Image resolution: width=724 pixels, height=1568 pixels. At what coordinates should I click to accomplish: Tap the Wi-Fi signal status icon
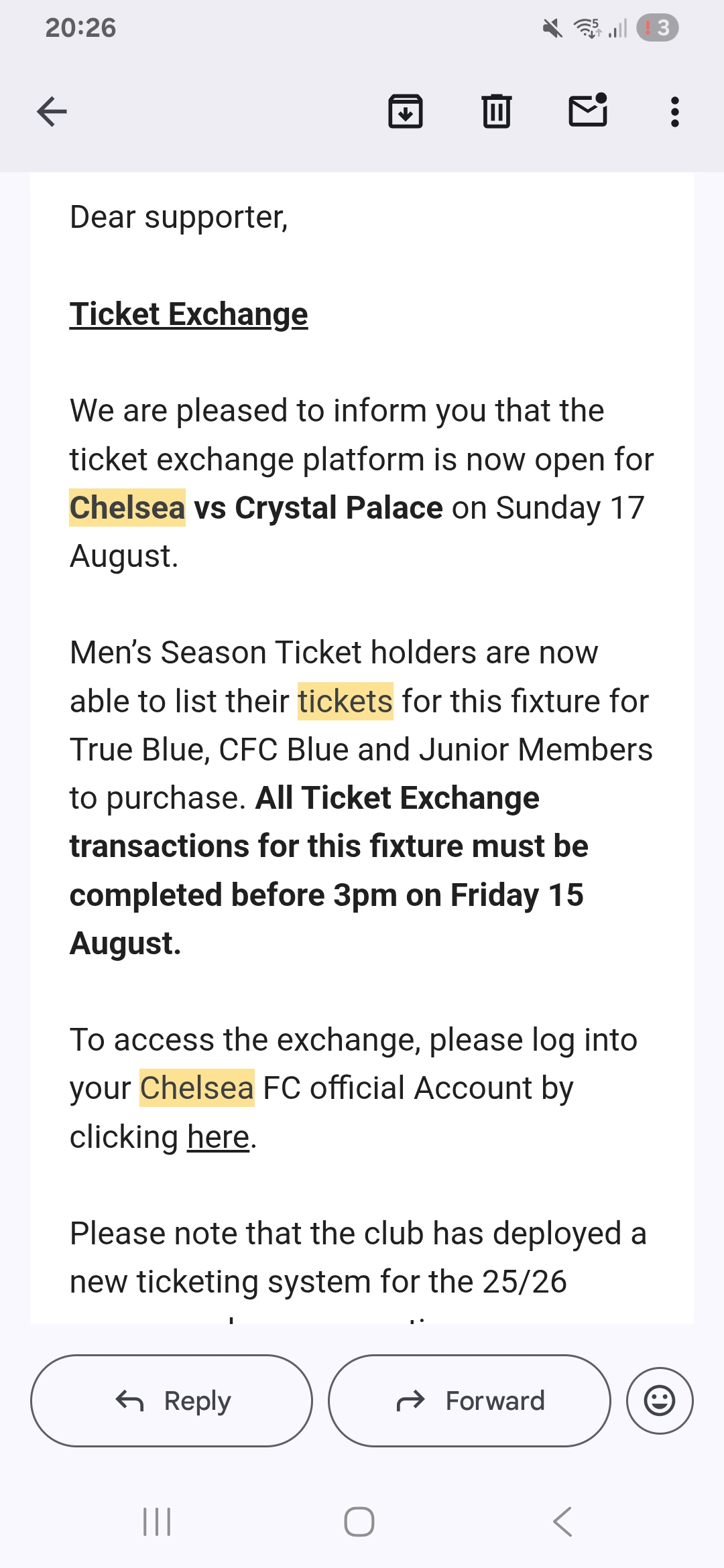point(588,28)
